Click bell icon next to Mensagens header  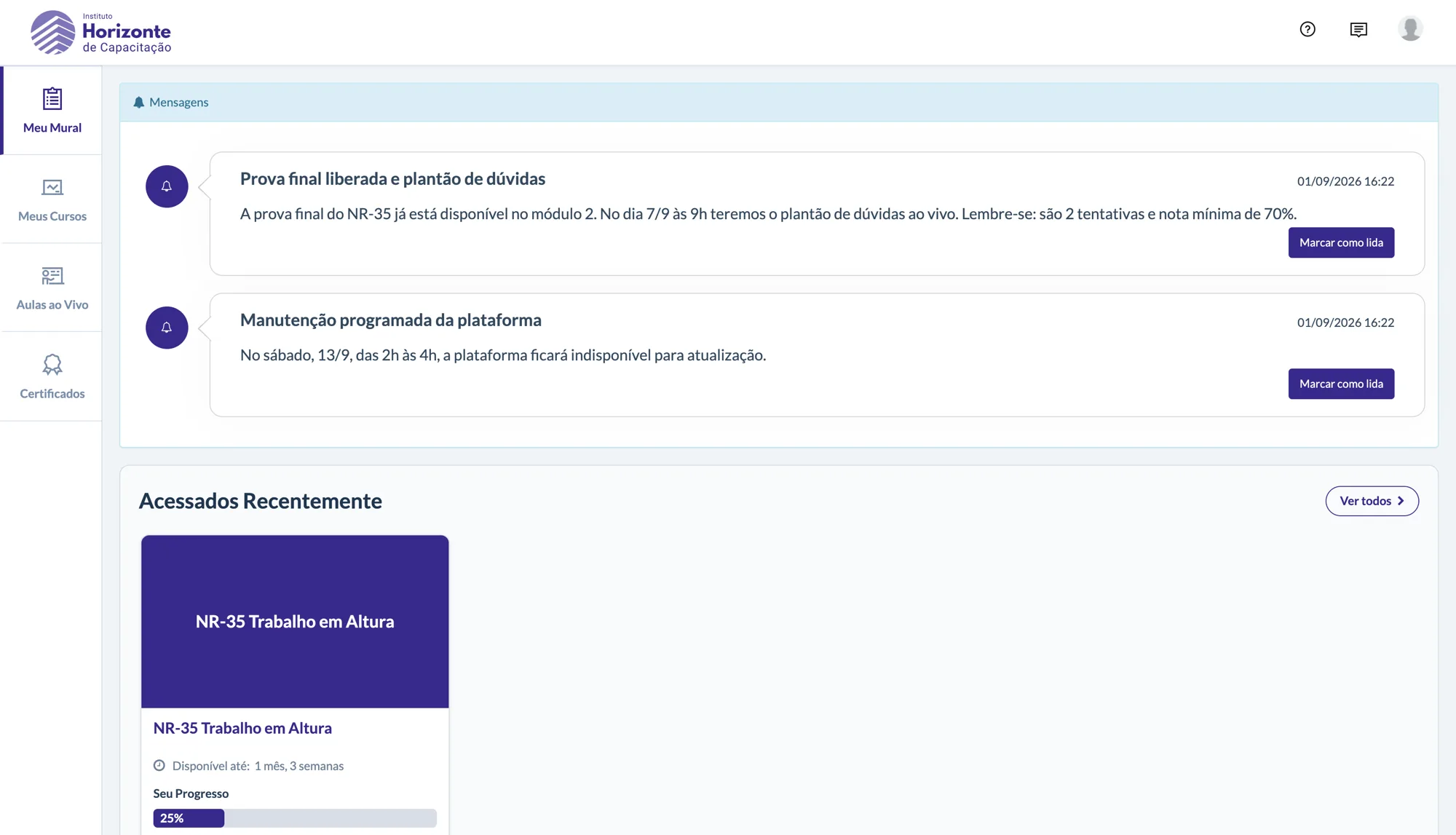(x=139, y=103)
